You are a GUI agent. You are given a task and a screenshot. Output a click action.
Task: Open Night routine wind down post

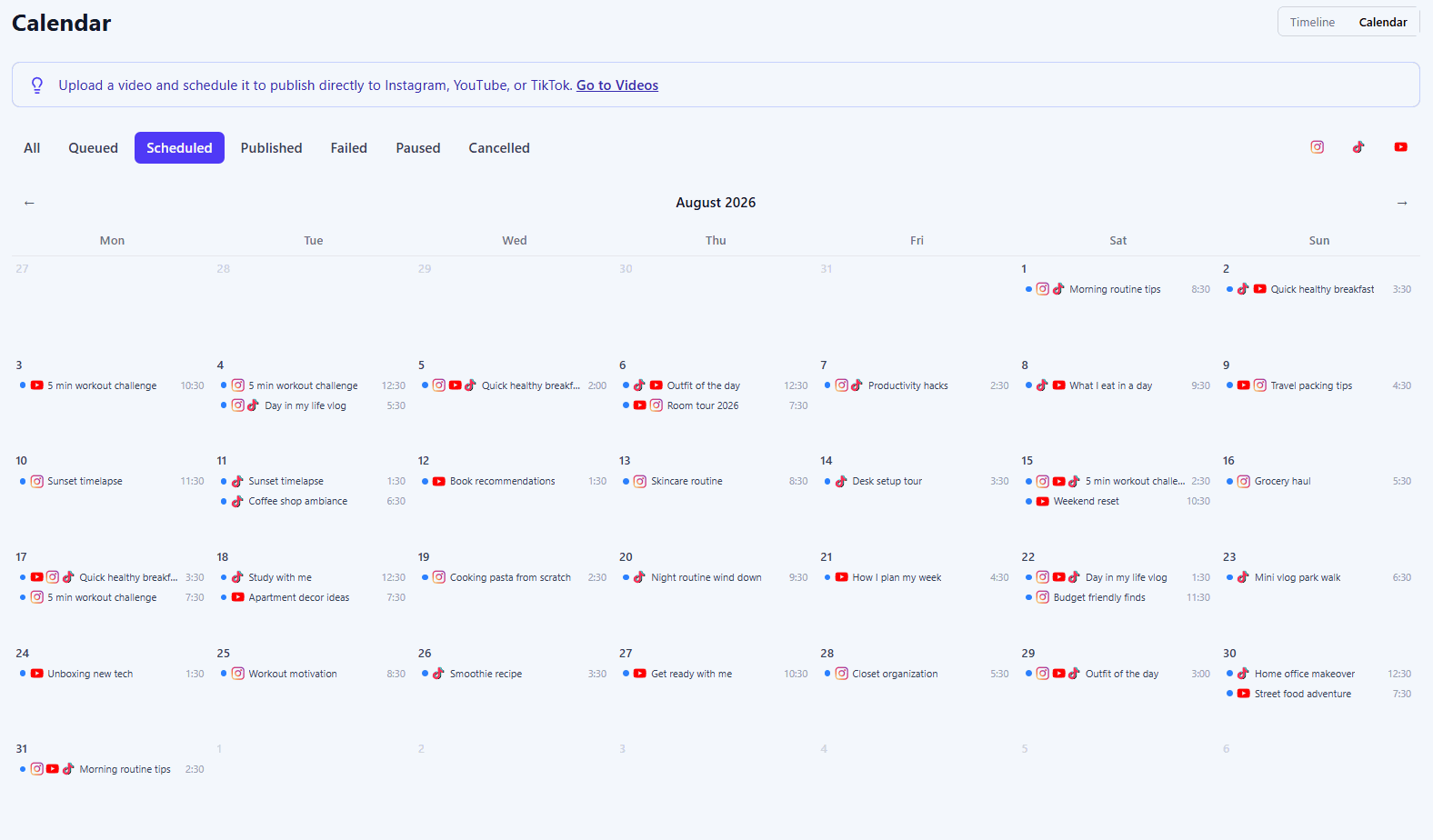(x=715, y=577)
